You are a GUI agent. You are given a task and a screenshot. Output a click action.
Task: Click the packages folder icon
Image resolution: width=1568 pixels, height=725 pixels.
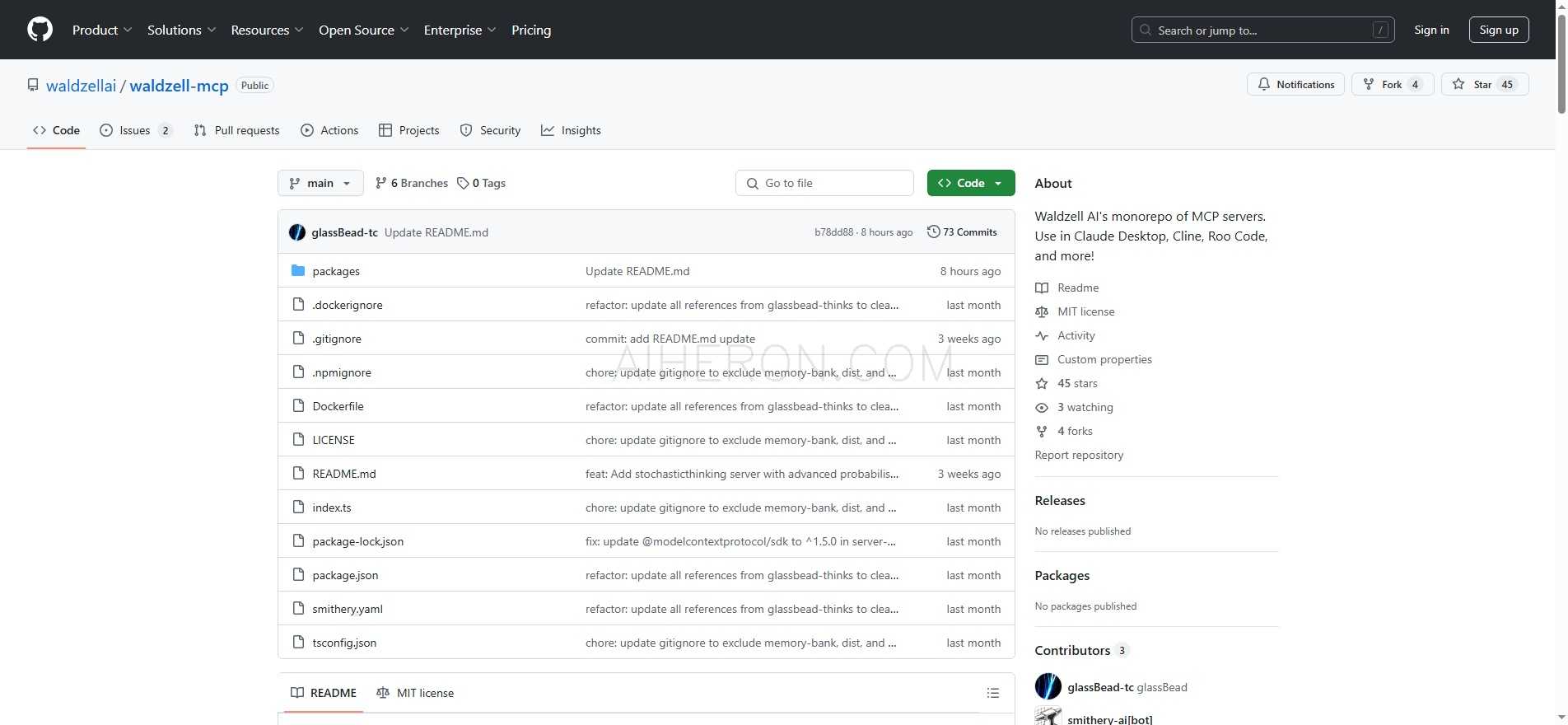tap(298, 270)
